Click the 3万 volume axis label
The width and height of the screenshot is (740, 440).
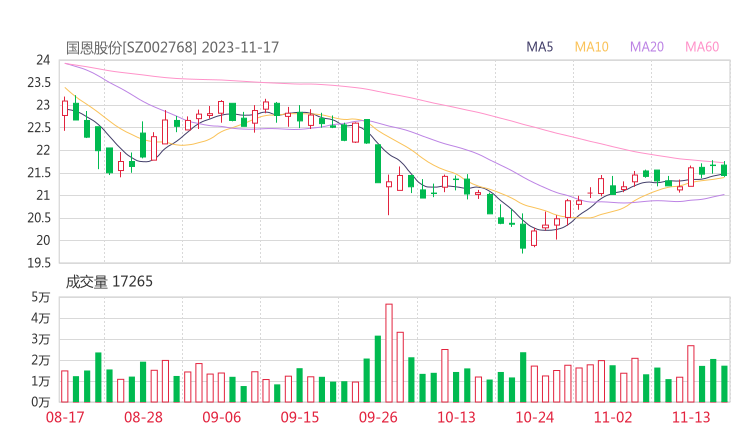[x=41, y=339]
